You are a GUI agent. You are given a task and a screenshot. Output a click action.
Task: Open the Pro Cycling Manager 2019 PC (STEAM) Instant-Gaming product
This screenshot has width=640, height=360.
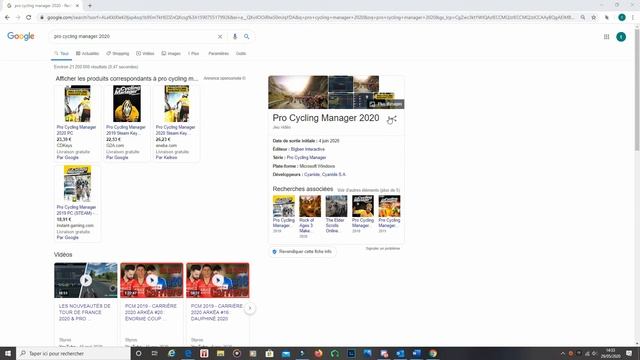pyautogui.click(x=77, y=203)
